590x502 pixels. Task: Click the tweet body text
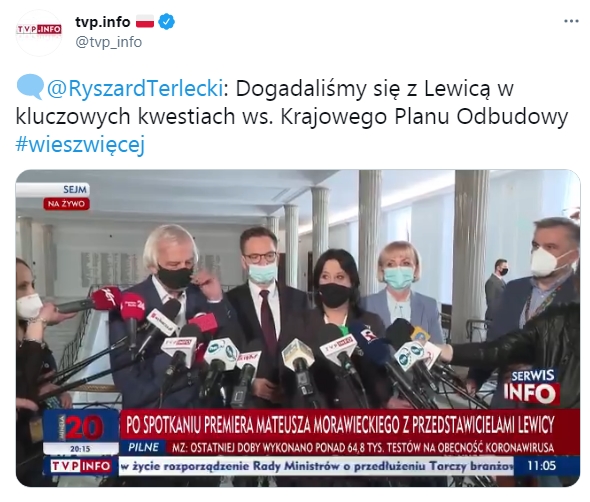pos(292,116)
